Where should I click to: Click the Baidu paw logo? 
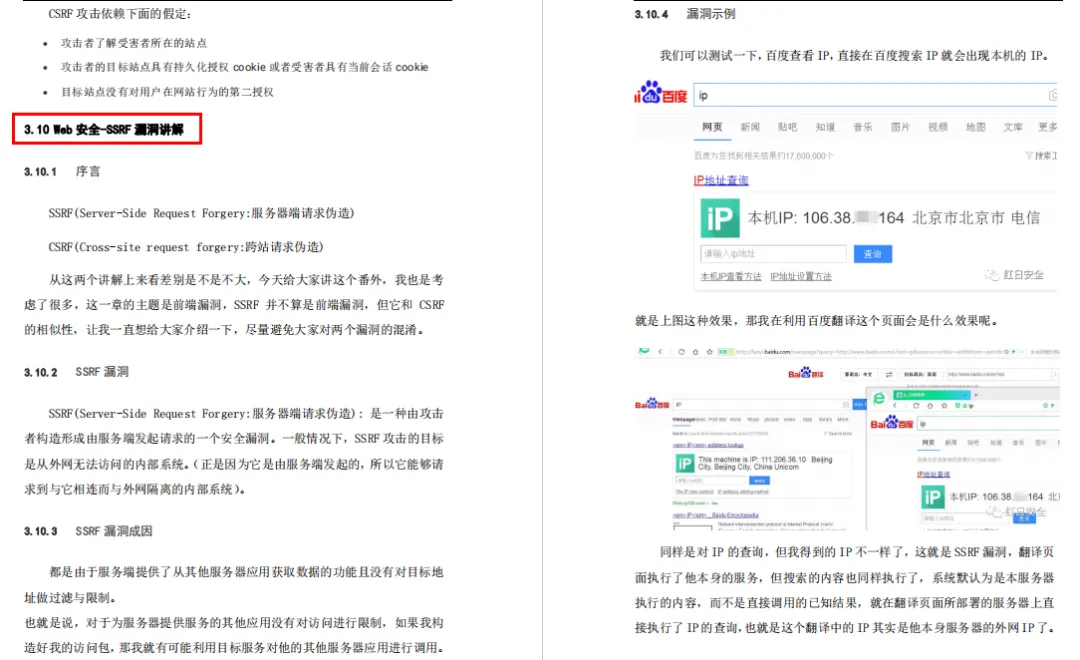click(x=651, y=92)
